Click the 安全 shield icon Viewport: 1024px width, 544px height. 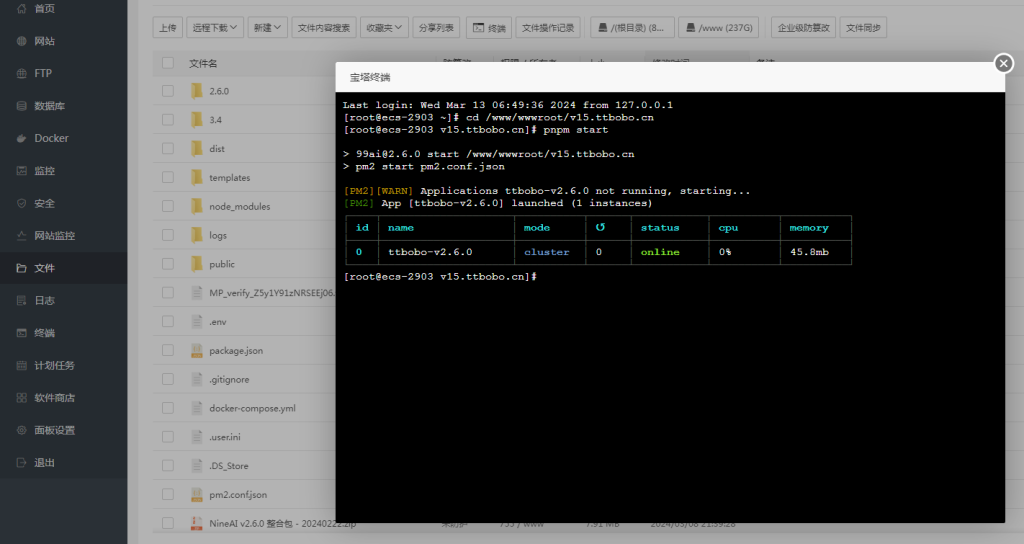coord(22,203)
